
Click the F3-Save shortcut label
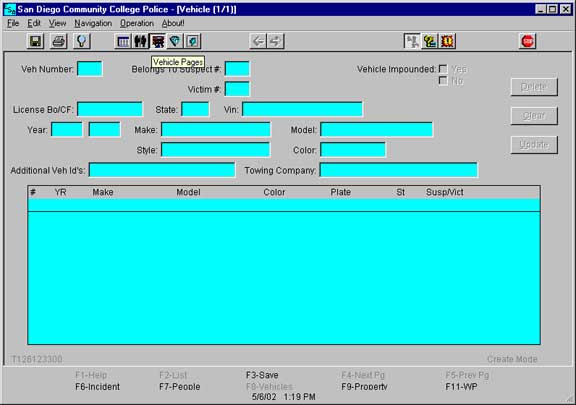point(262,375)
